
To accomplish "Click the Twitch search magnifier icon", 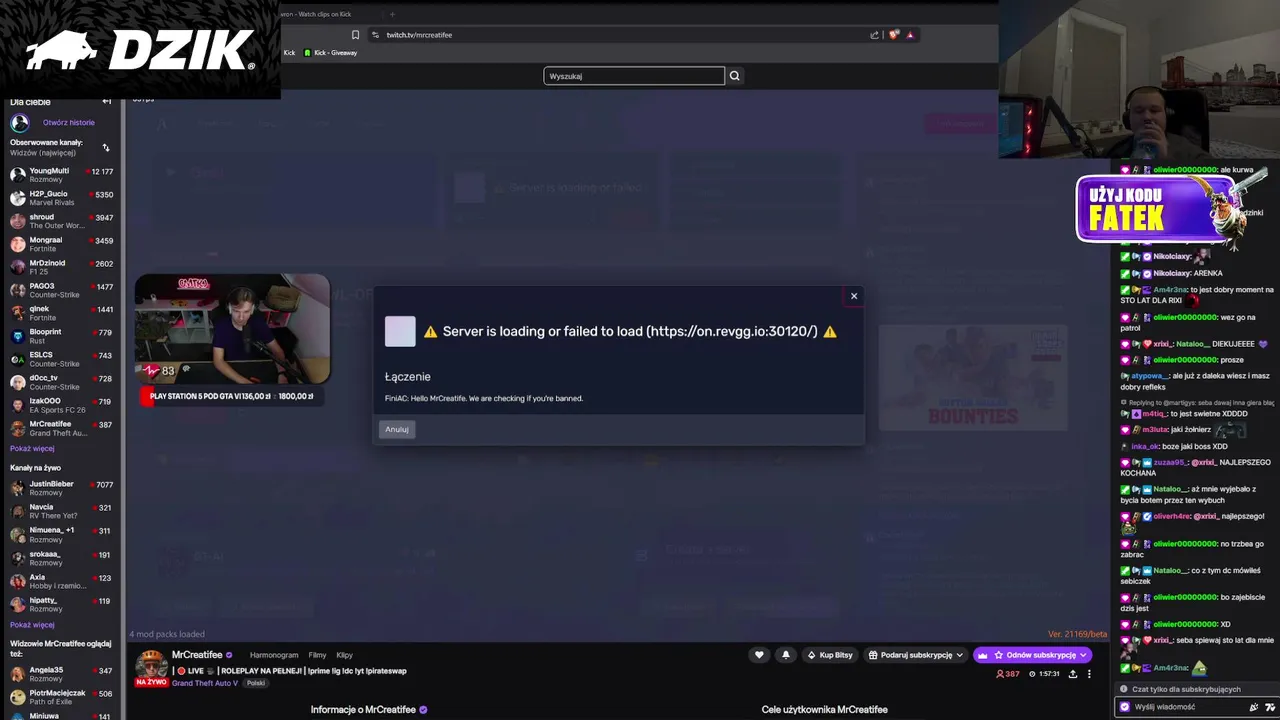I will (x=735, y=76).
